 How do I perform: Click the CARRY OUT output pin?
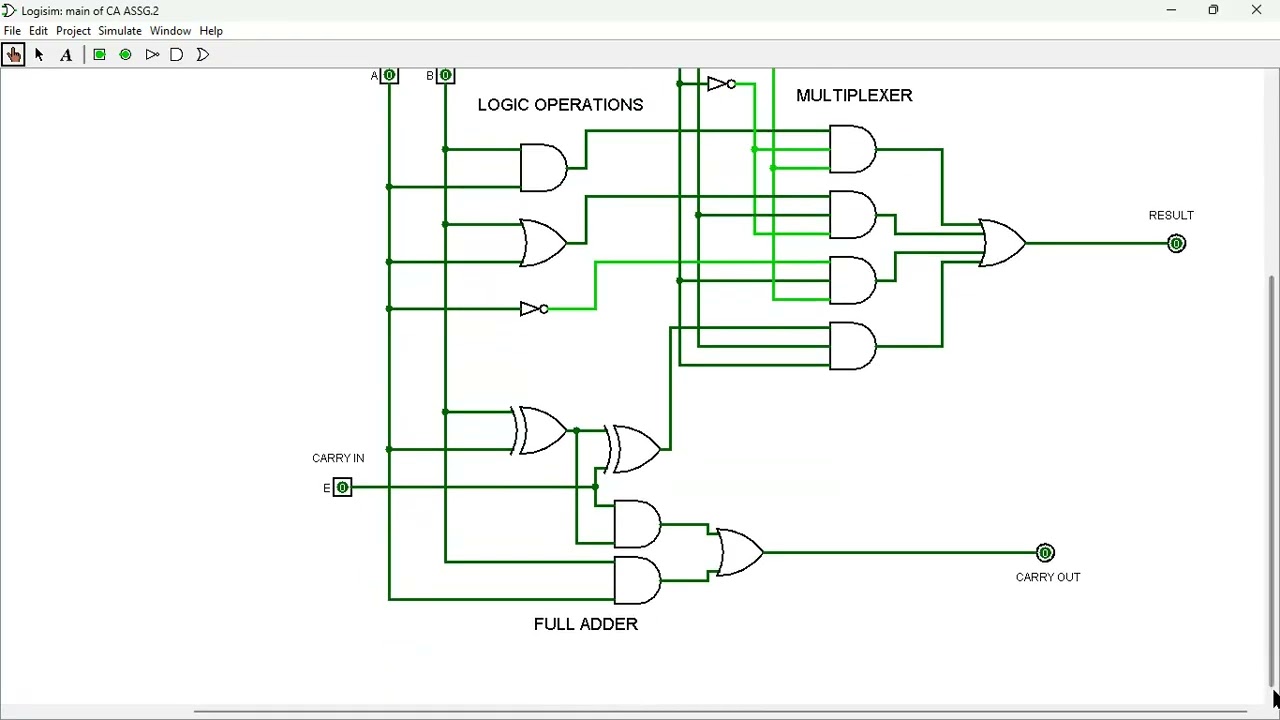1045,552
